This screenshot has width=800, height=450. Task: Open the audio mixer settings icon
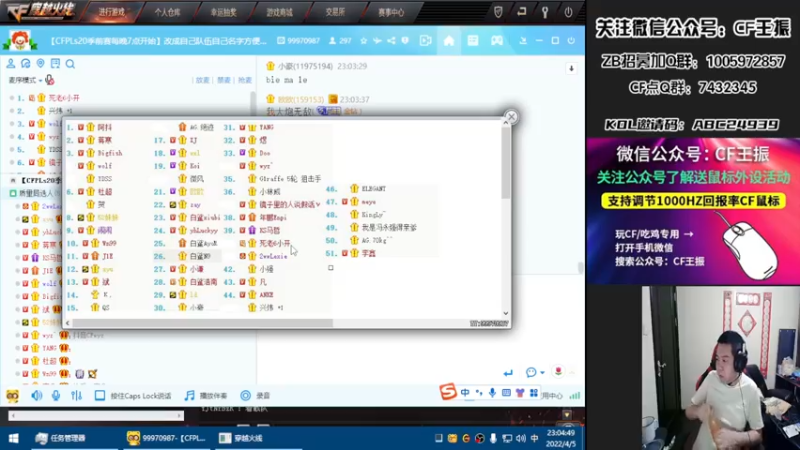click(76, 395)
